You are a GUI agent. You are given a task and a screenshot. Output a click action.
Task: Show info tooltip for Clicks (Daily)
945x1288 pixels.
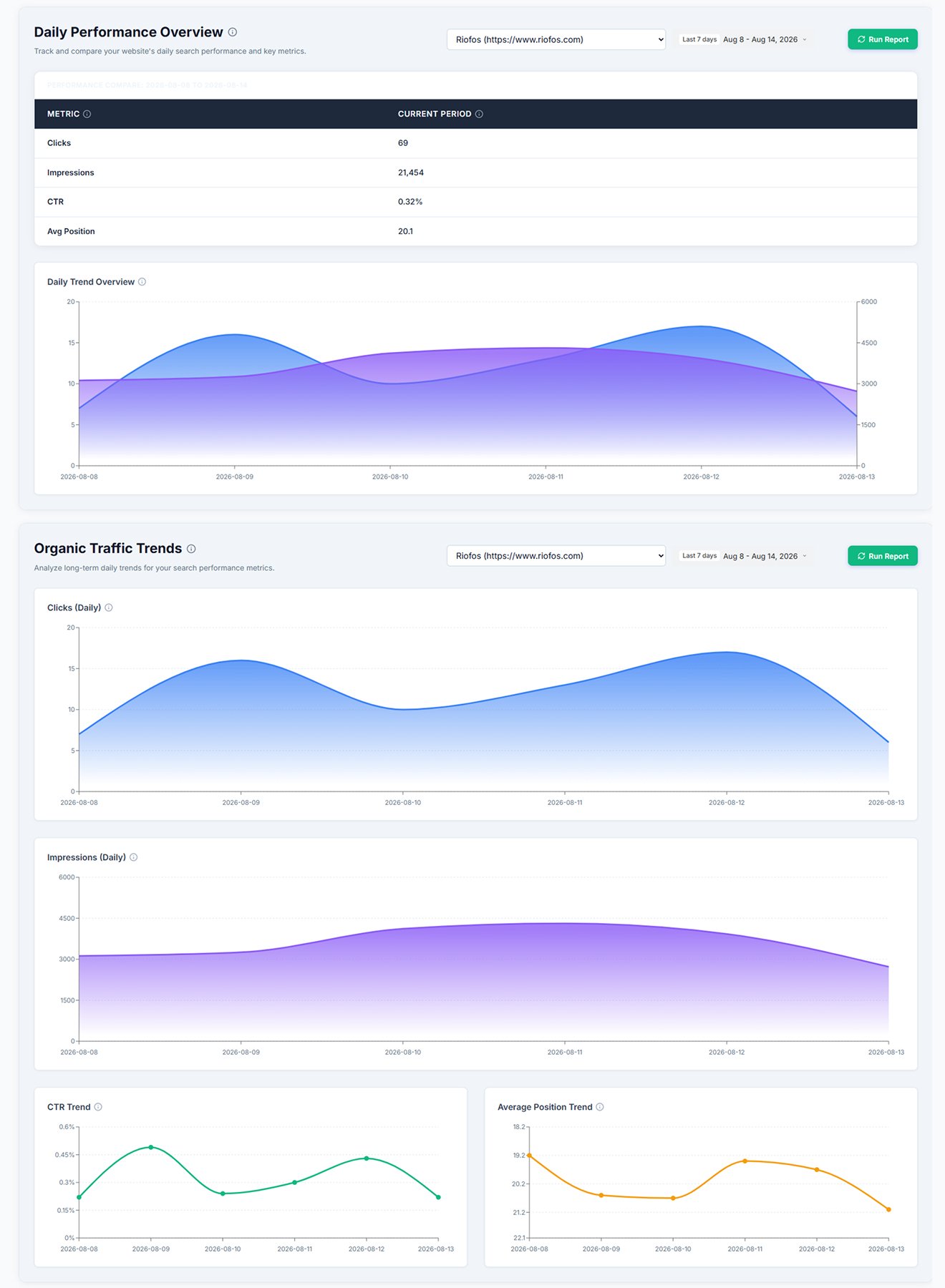109,608
